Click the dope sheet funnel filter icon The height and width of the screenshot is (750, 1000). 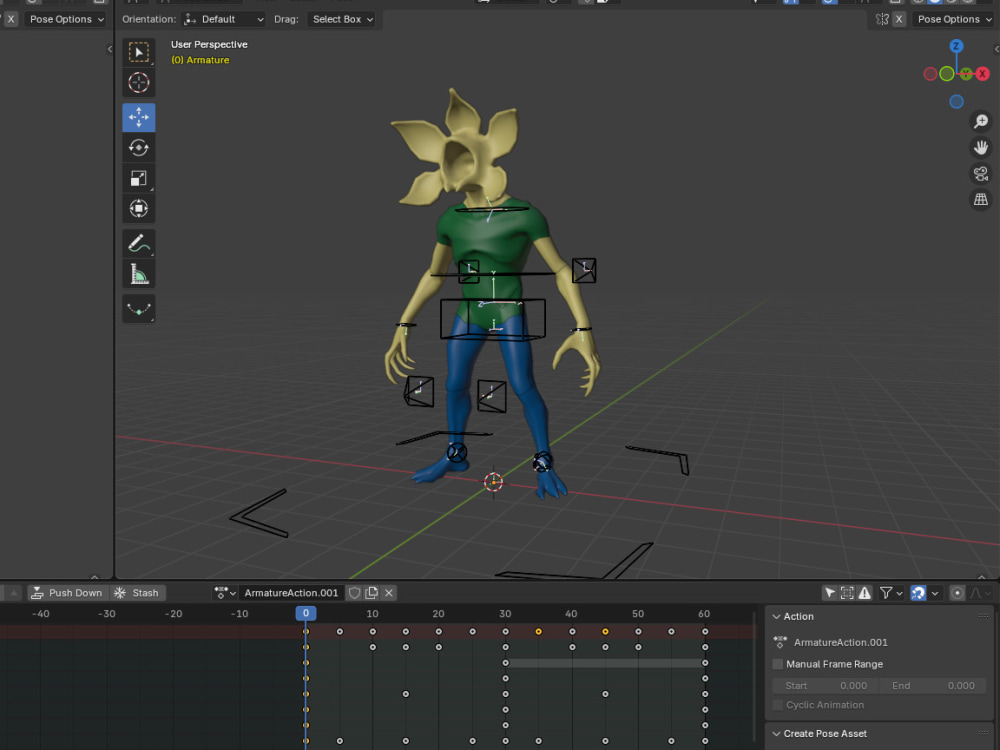(x=886, y=593)
